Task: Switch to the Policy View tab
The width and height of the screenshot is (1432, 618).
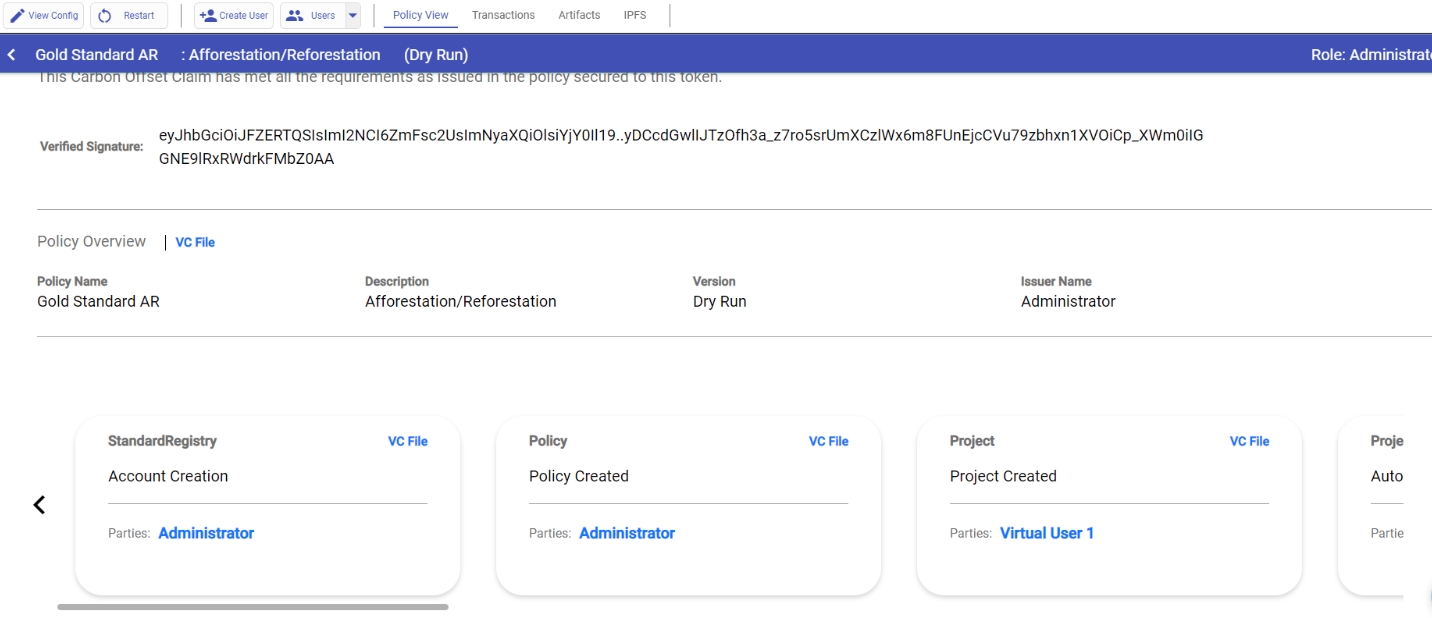Action: click(x=420, y=15)
